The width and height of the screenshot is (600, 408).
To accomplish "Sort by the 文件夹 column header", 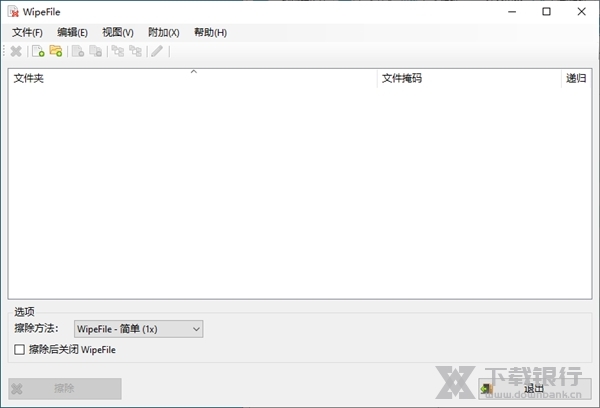I will tap(193, 78).
